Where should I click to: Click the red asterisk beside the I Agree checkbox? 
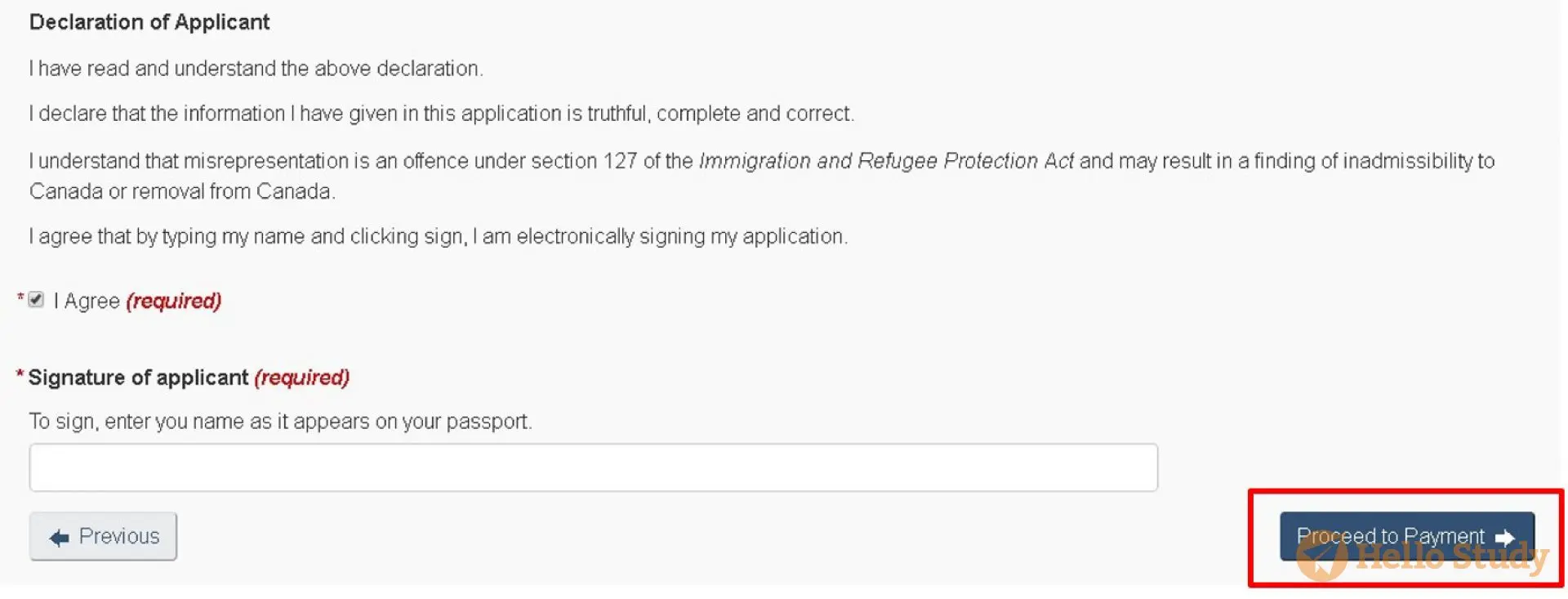tap(20, 297)
